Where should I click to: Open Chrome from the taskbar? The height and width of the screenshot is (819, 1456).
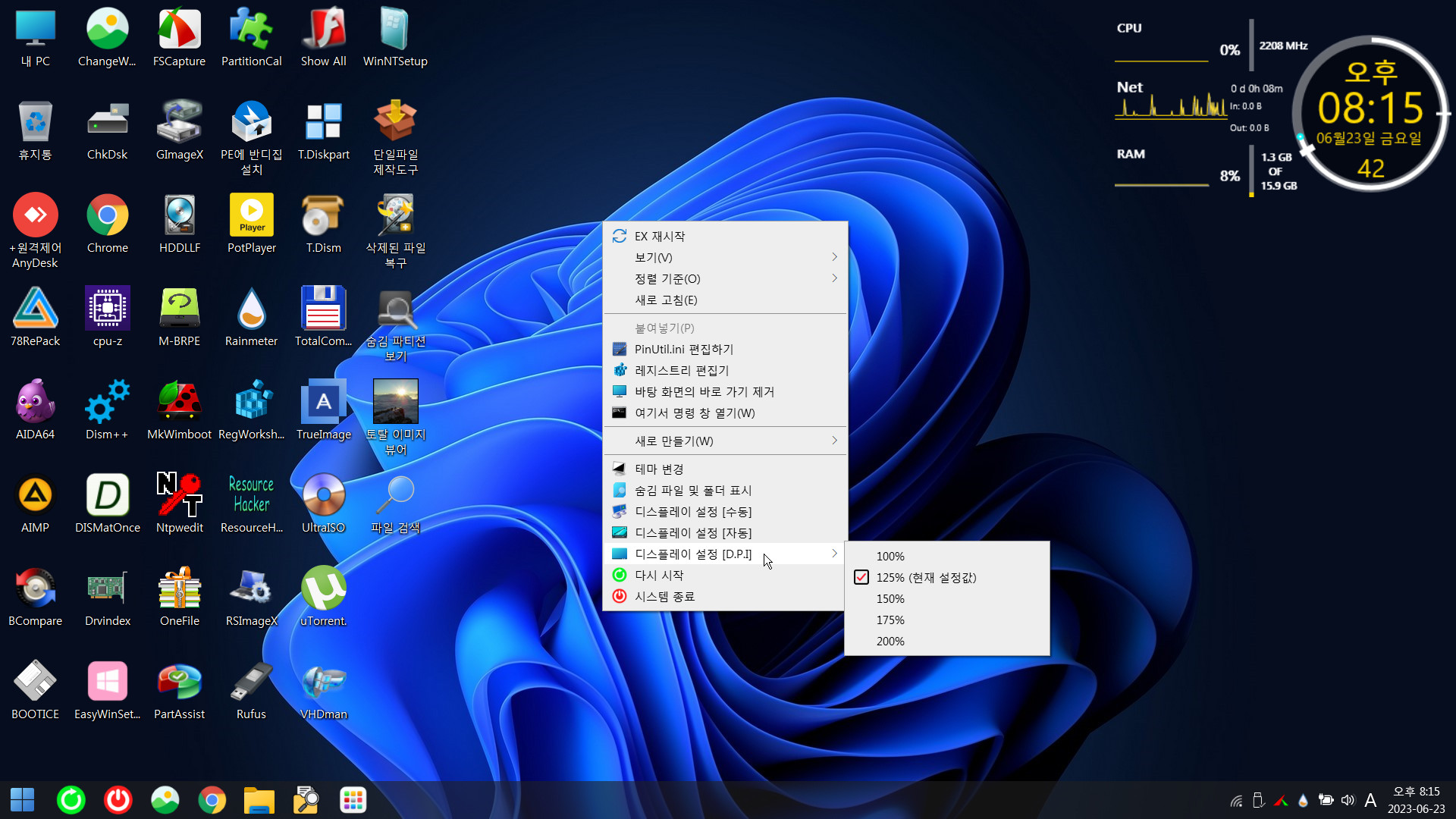[212, 800]
